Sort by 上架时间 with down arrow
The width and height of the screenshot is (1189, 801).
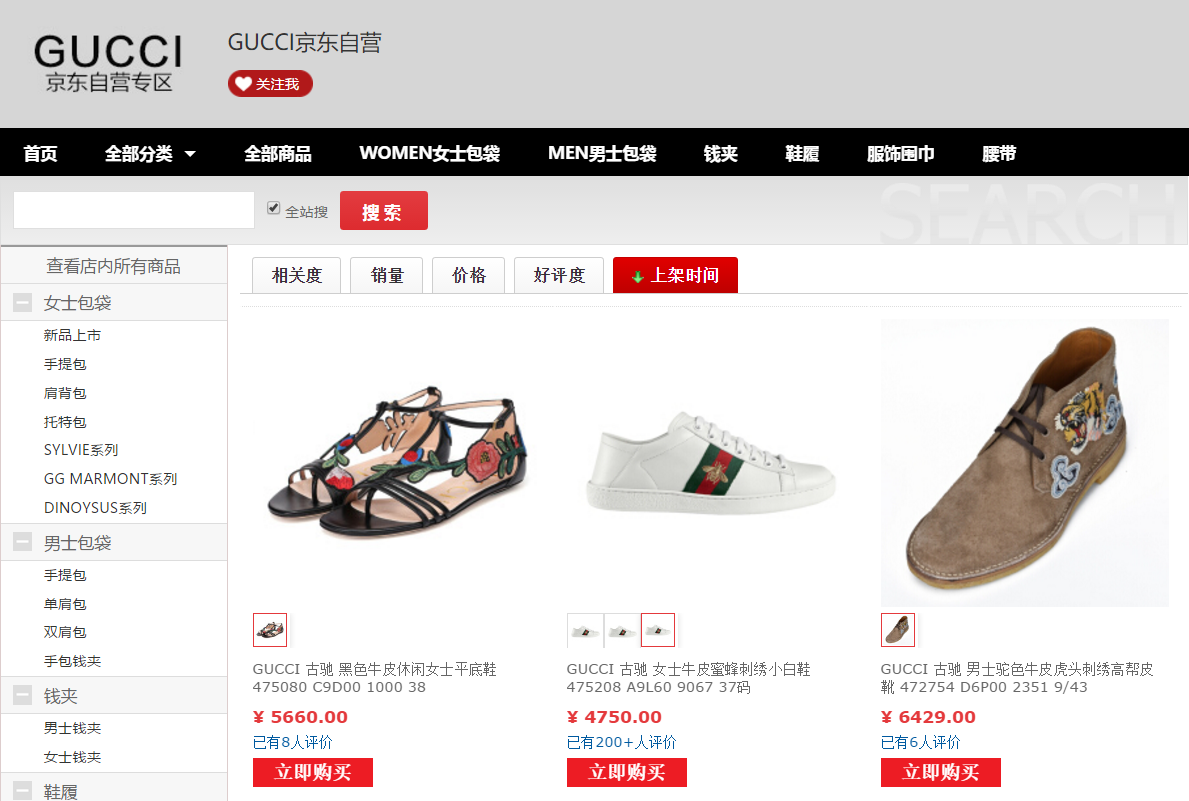point(675,275)
